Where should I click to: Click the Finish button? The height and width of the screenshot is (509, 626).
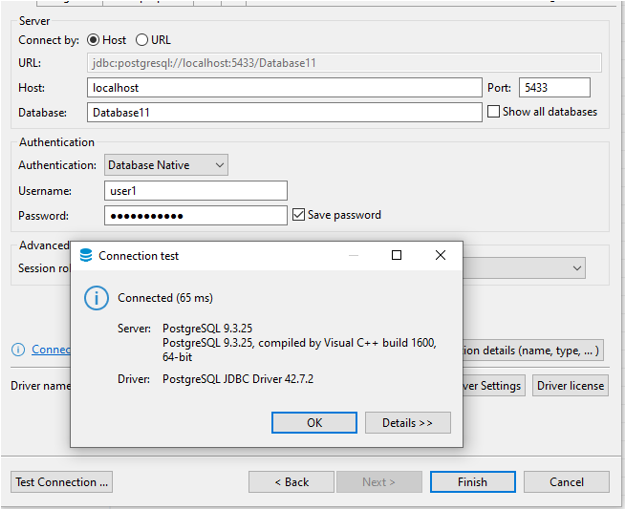pyautogui.click(x=472, y=482)
